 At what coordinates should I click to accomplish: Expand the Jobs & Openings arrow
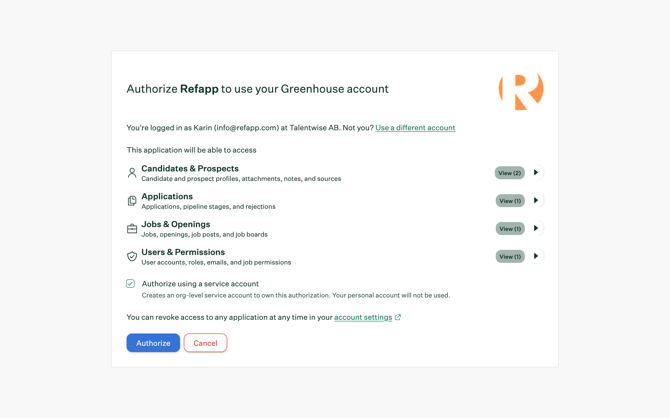click(536, 228)
